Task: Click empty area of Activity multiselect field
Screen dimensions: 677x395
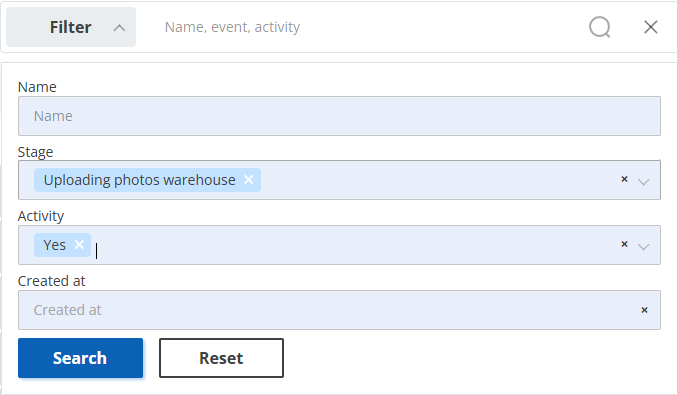Action: pos(354,245)
